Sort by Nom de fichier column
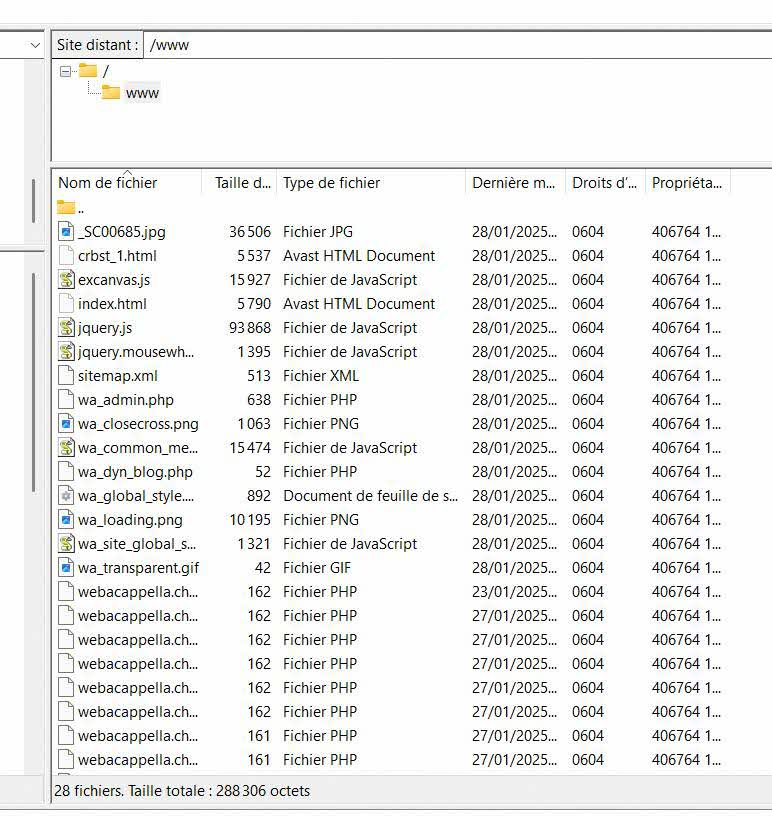The width and height of the screenshot is (772, 816). 108,183
